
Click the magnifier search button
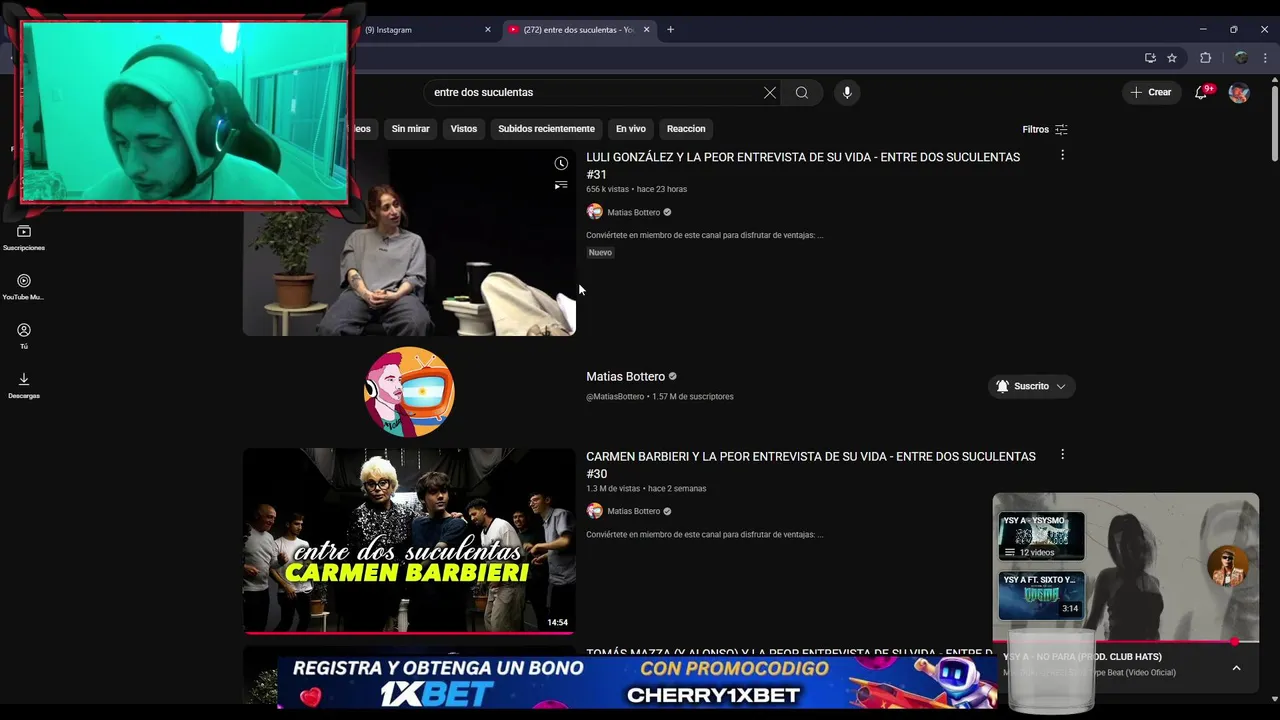point(802,92)
